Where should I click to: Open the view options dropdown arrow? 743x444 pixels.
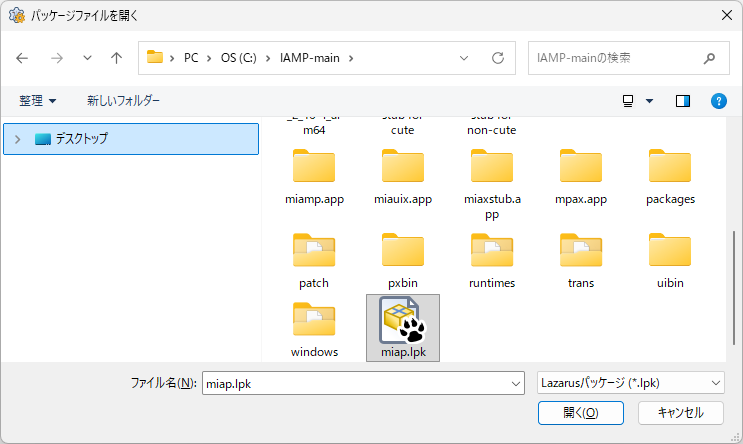coord(650,101)
